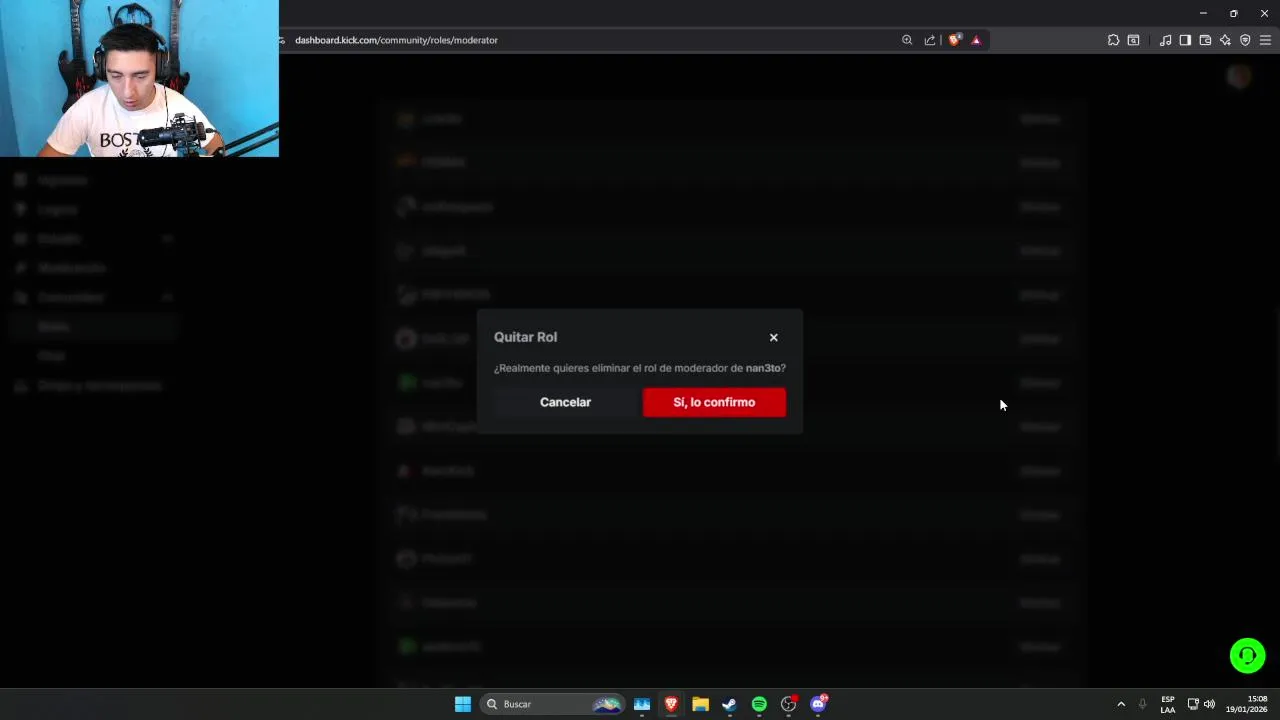Screen dimensions: 1280x720
Task: Open the Leo AI sparkle icon
Action: pos(1225,40)
